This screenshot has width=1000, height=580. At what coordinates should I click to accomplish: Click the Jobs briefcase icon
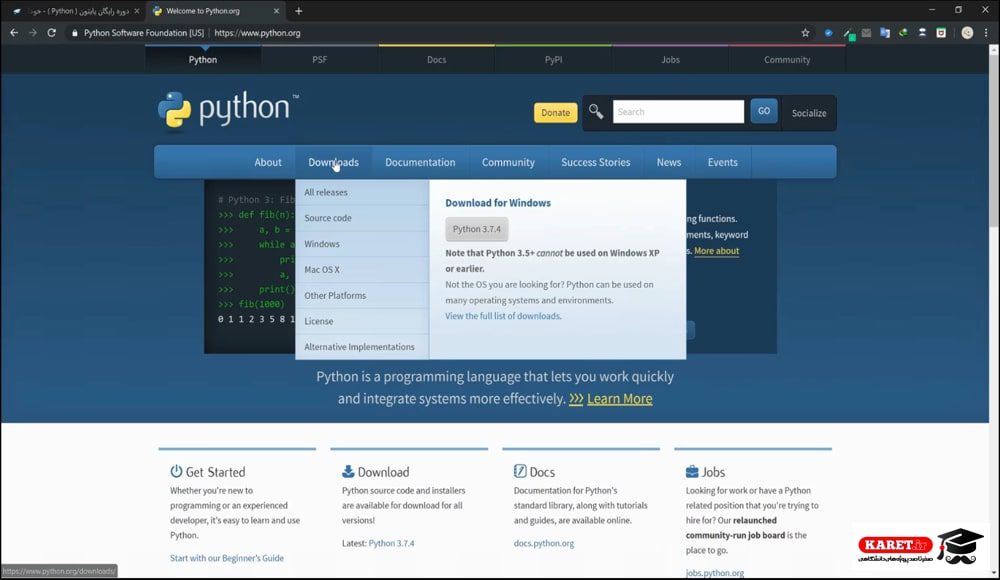(x=692, y=472)
